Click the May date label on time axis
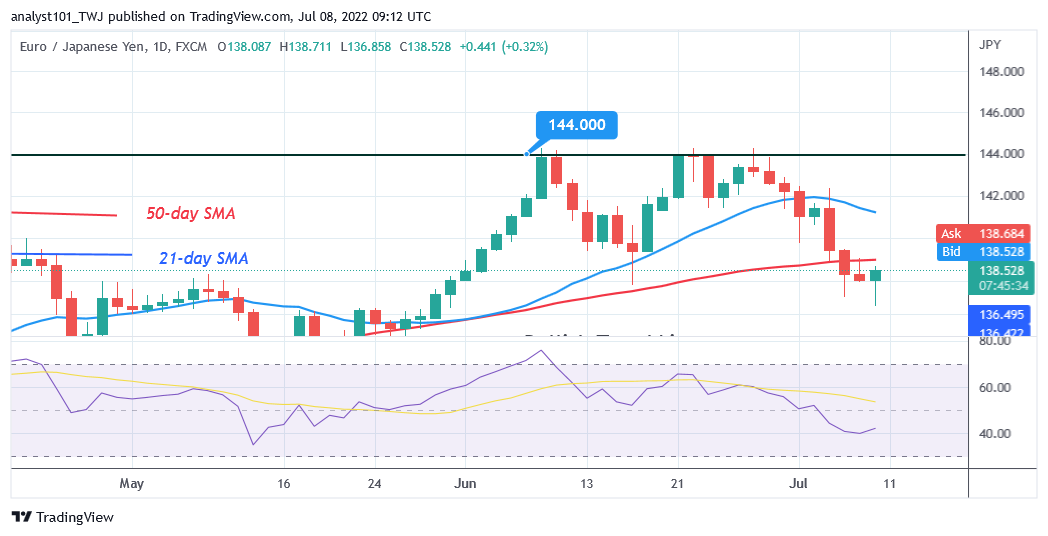1048x536 pixels. [132, 483]
